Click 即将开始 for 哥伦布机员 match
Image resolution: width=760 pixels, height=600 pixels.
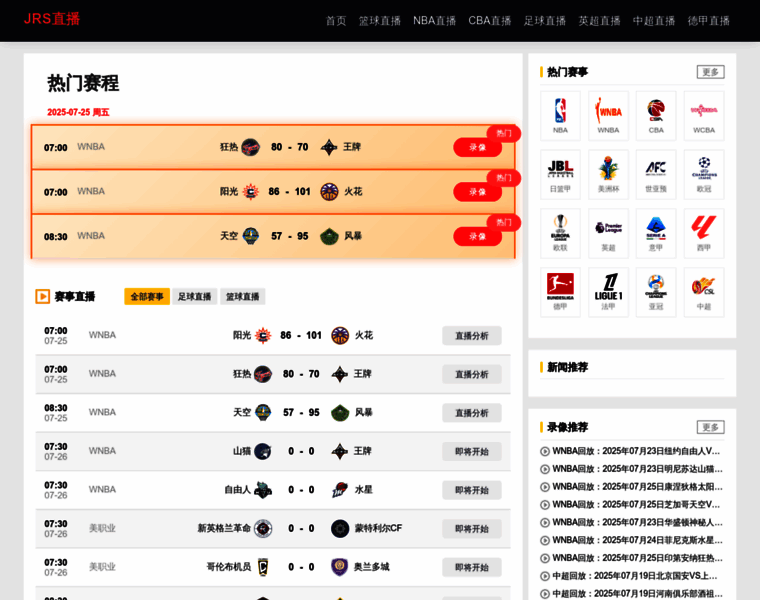pos(472,568)
